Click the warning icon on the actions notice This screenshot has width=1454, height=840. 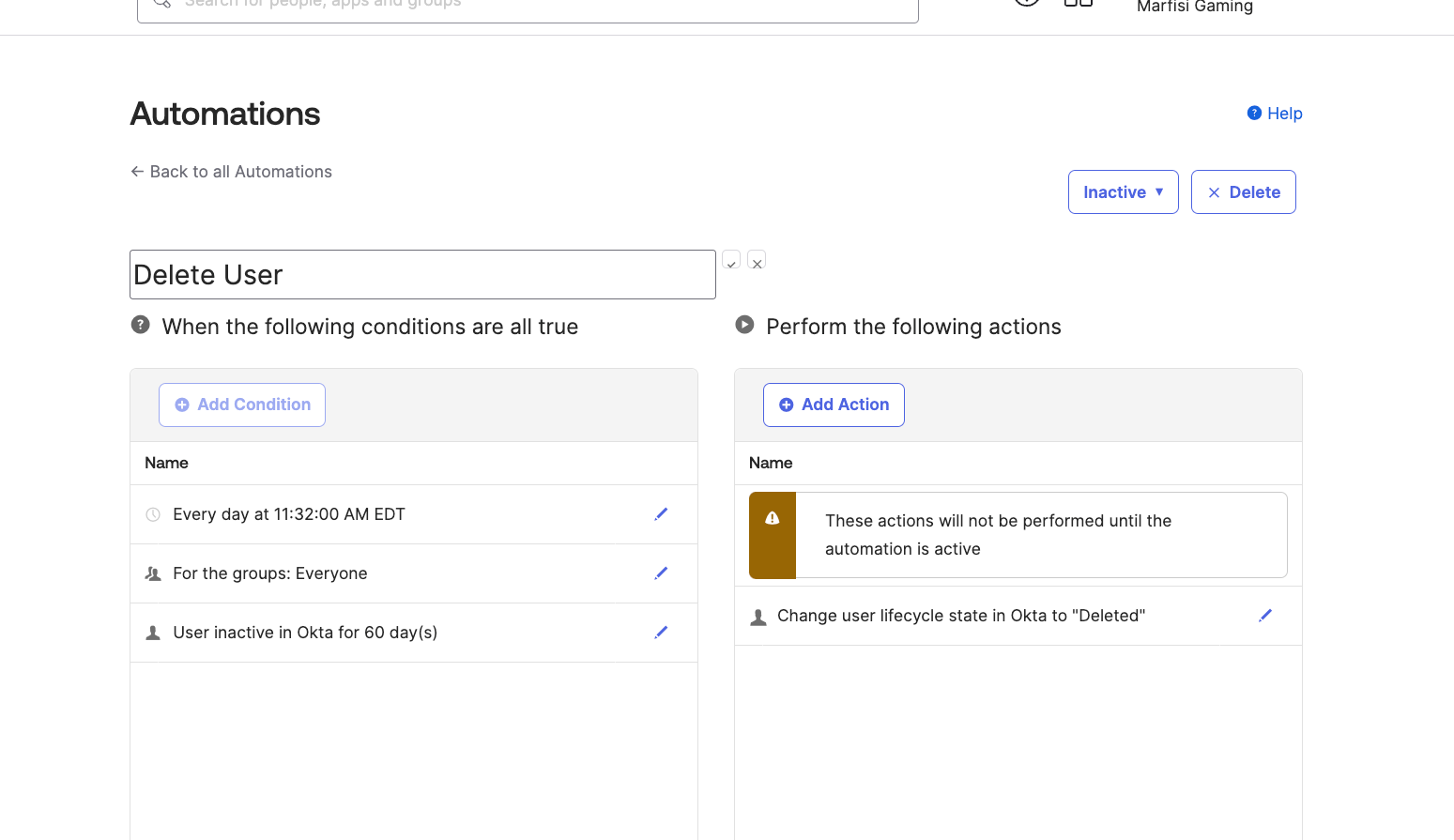coord(772,517)
